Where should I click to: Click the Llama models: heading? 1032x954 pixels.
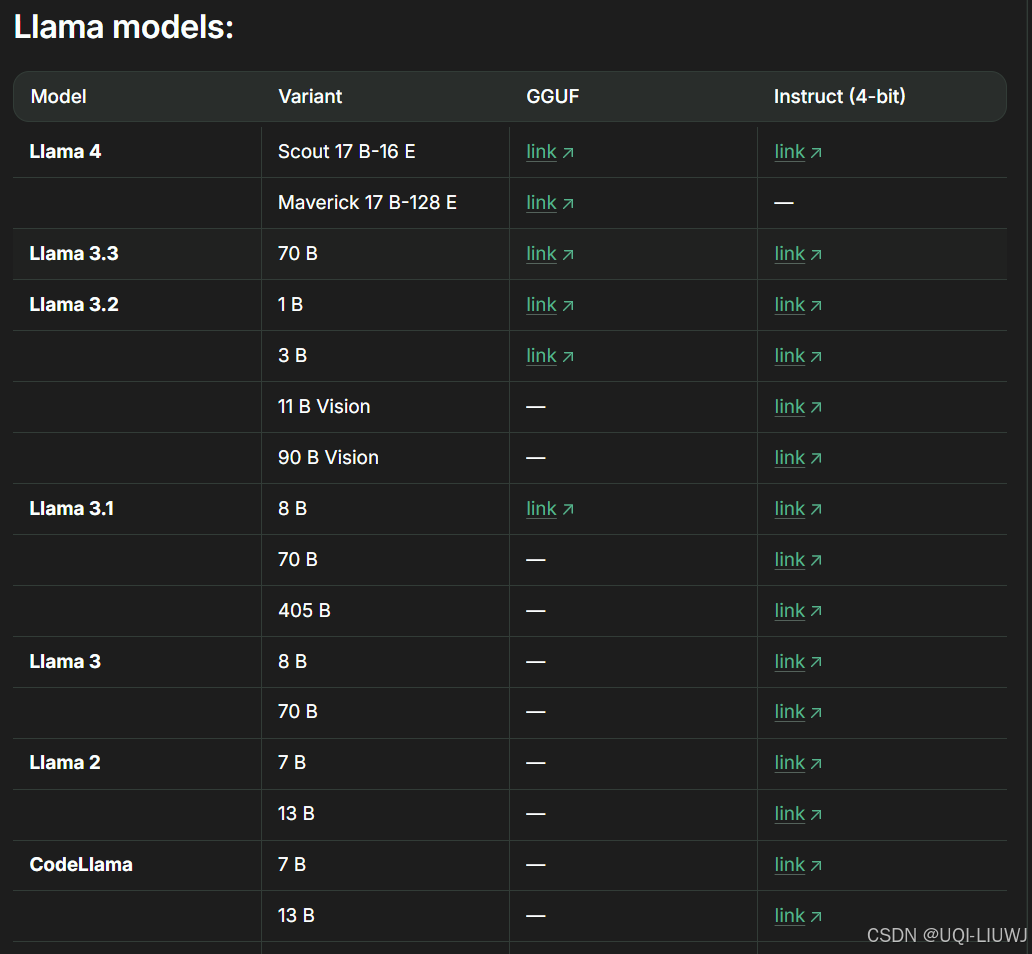click(124, 28)
